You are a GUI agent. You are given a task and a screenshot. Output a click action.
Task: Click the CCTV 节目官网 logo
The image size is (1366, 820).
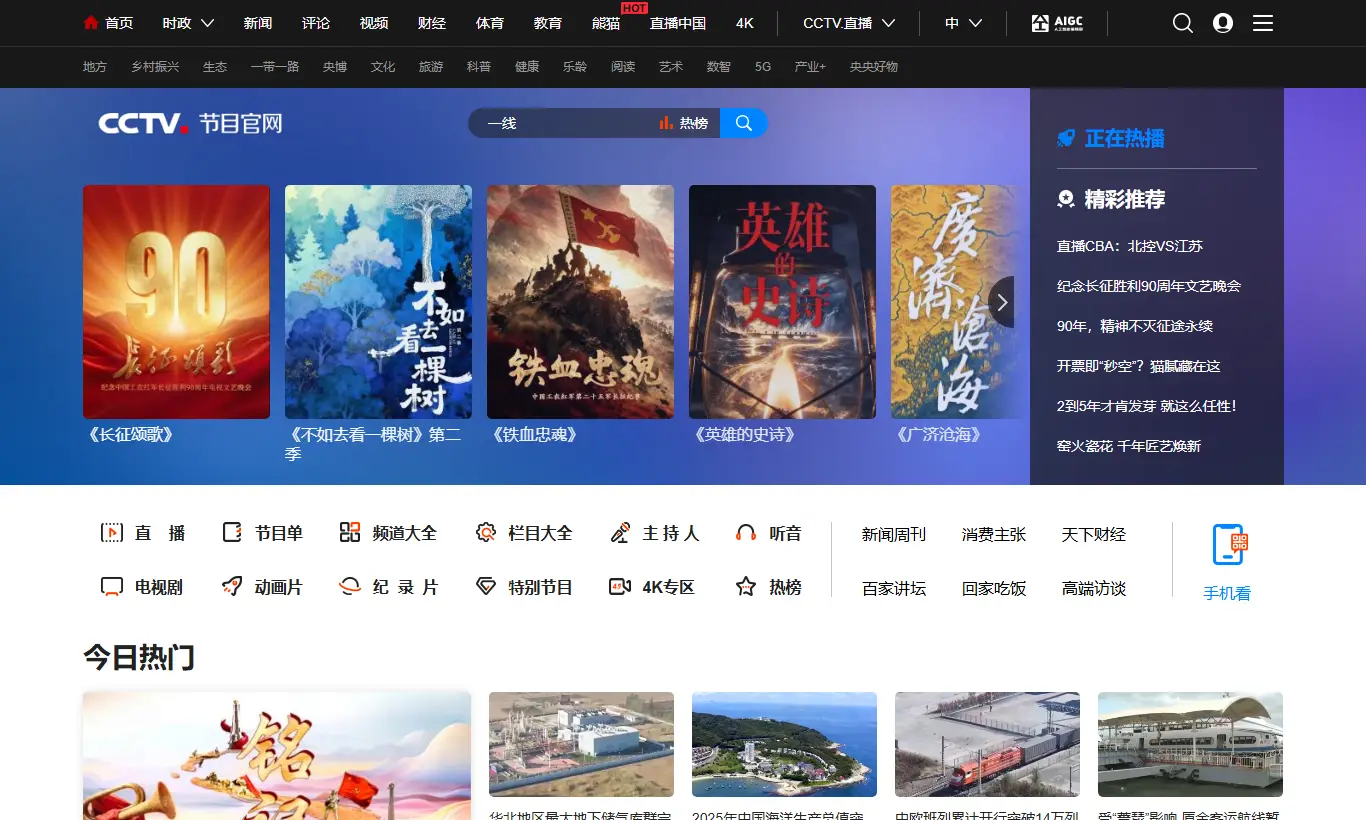coord(190,123)
